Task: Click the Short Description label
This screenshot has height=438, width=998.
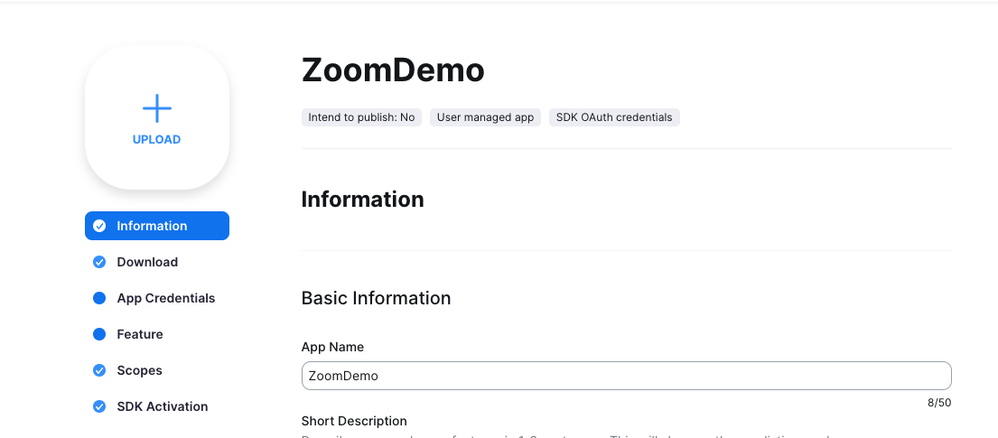Action: tap(354, 421)
